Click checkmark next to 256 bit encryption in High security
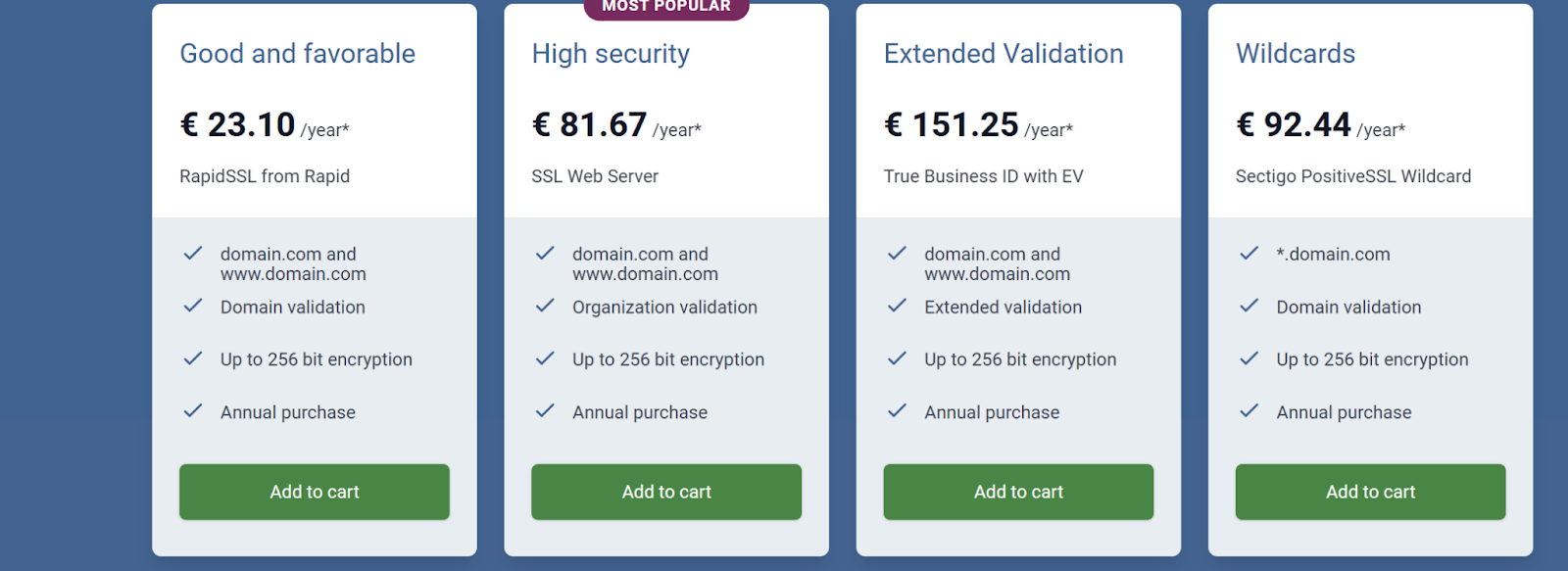Viewport: 1568px width, 571px height. (545, 358)
